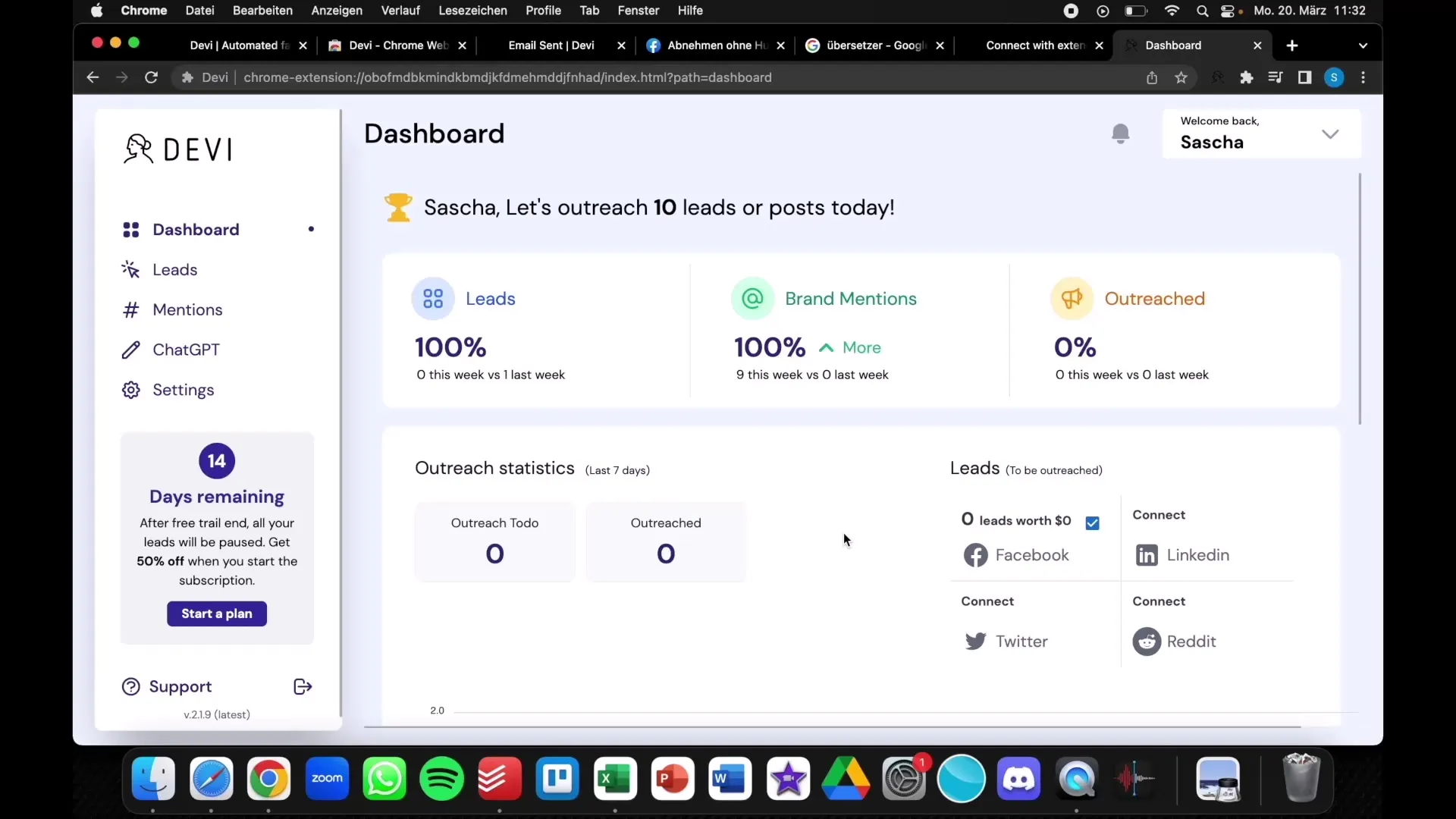
Task: Click the Leads stats card
Action: [540, 330]
